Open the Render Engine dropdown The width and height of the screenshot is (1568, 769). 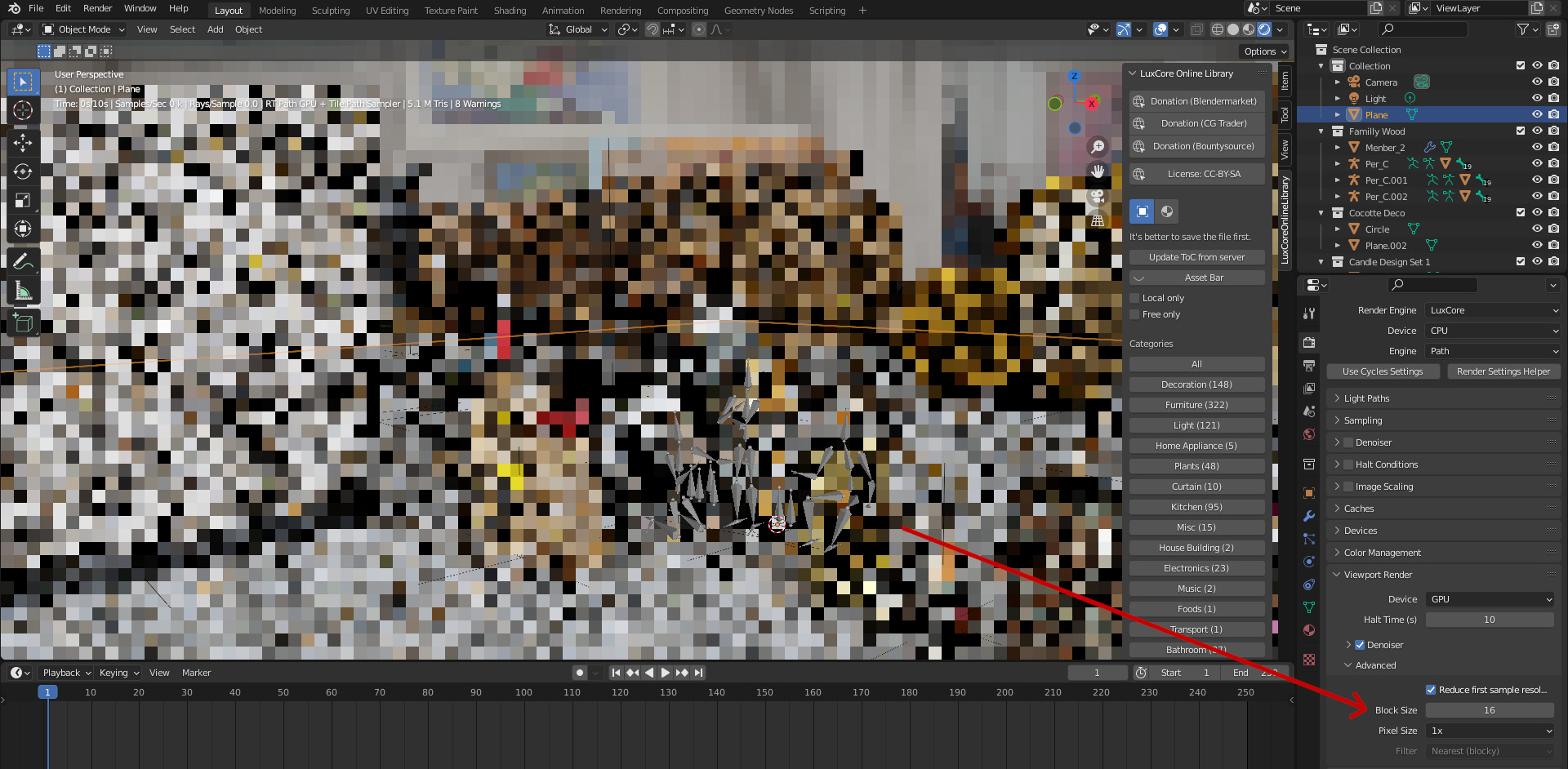tap(1493, 310)
